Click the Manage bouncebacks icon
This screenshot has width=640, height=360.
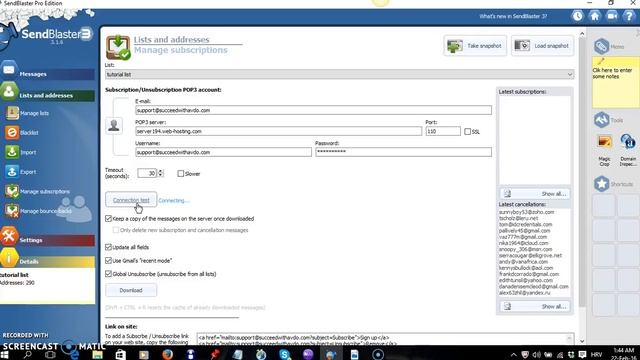pos(12,211)
